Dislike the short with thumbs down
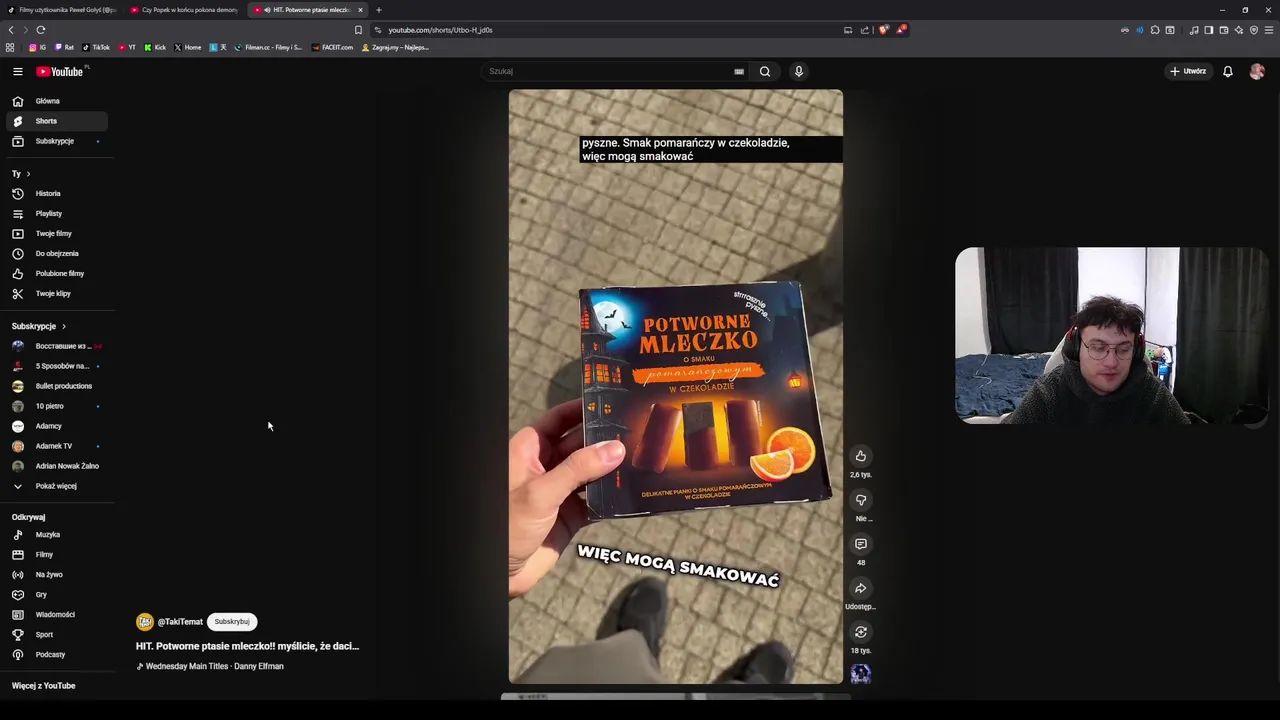This screenshot has width=1280, height=720. (860, 500)
